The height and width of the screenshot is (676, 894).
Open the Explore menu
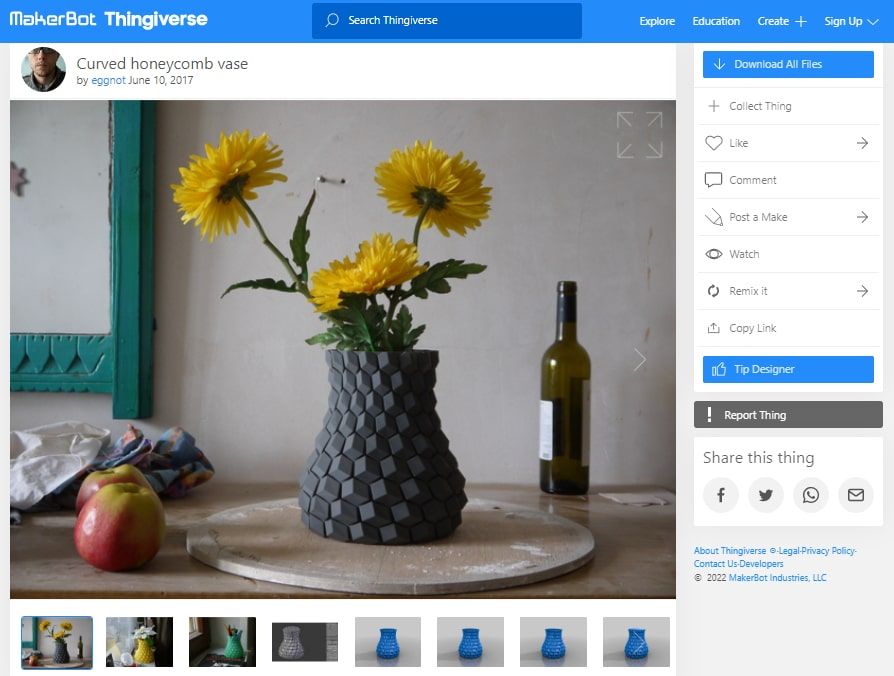point(656,19)
